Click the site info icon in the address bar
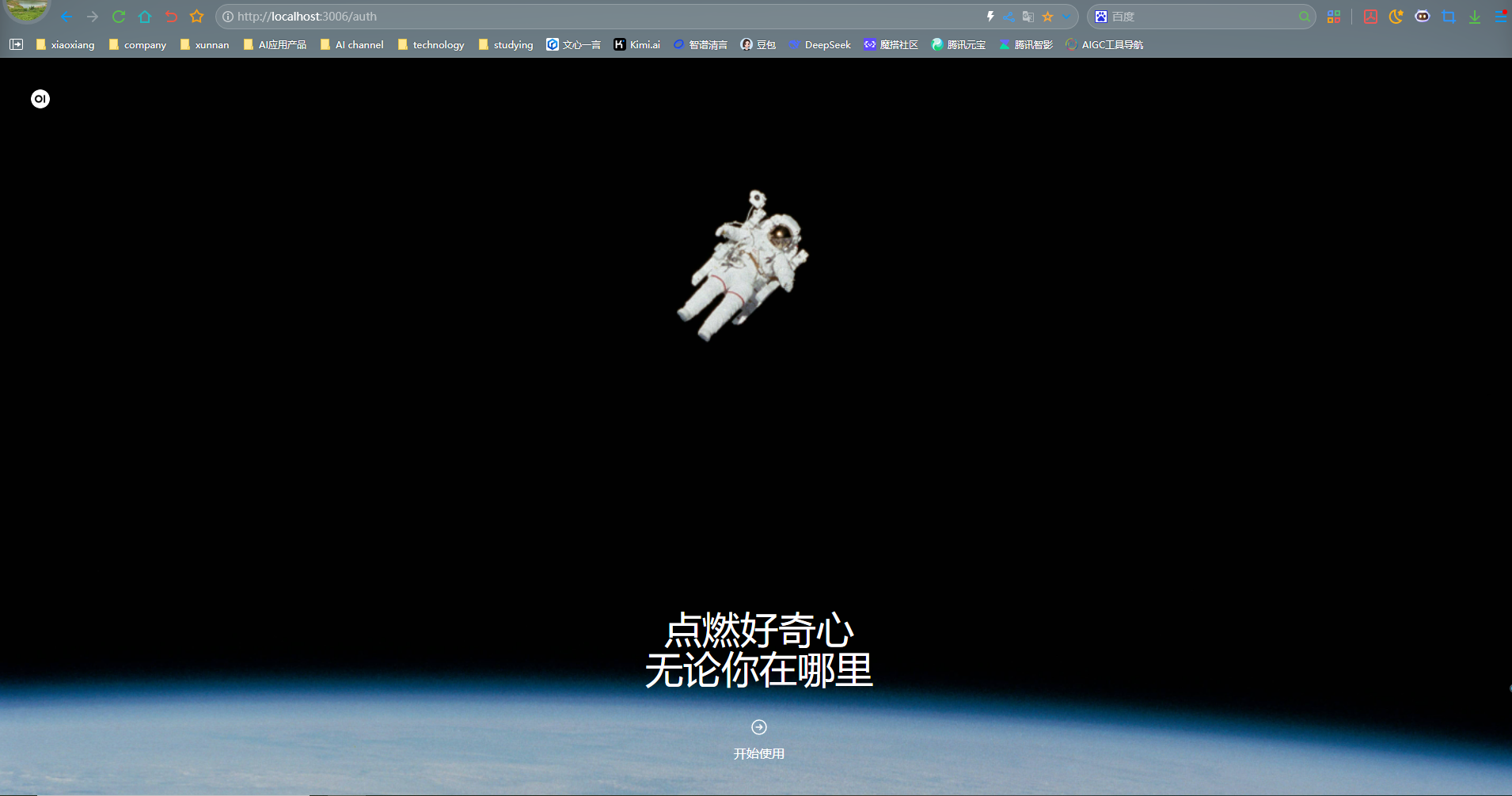The width and height of the screenshot is (1512, 796). [x=228, y=17]
